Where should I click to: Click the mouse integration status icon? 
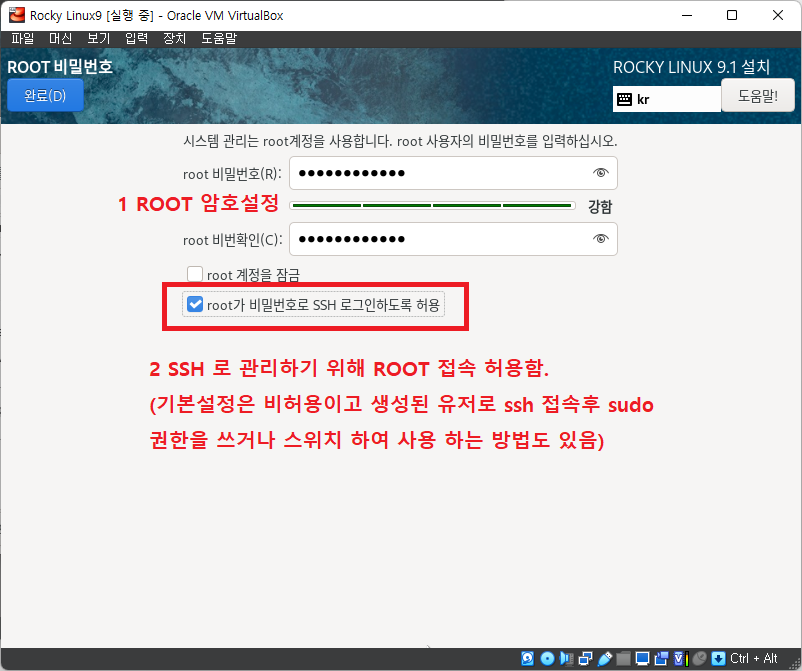(x=699, y=659)
